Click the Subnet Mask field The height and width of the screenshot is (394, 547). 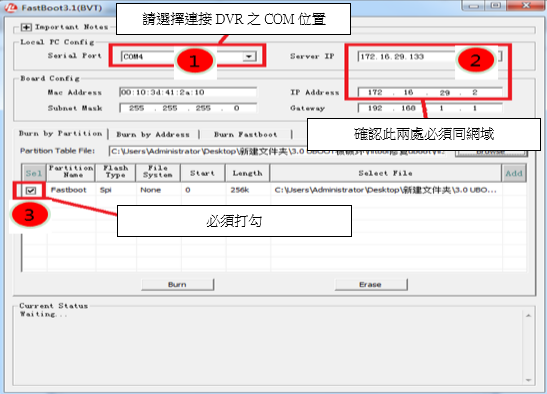[188, 108]
